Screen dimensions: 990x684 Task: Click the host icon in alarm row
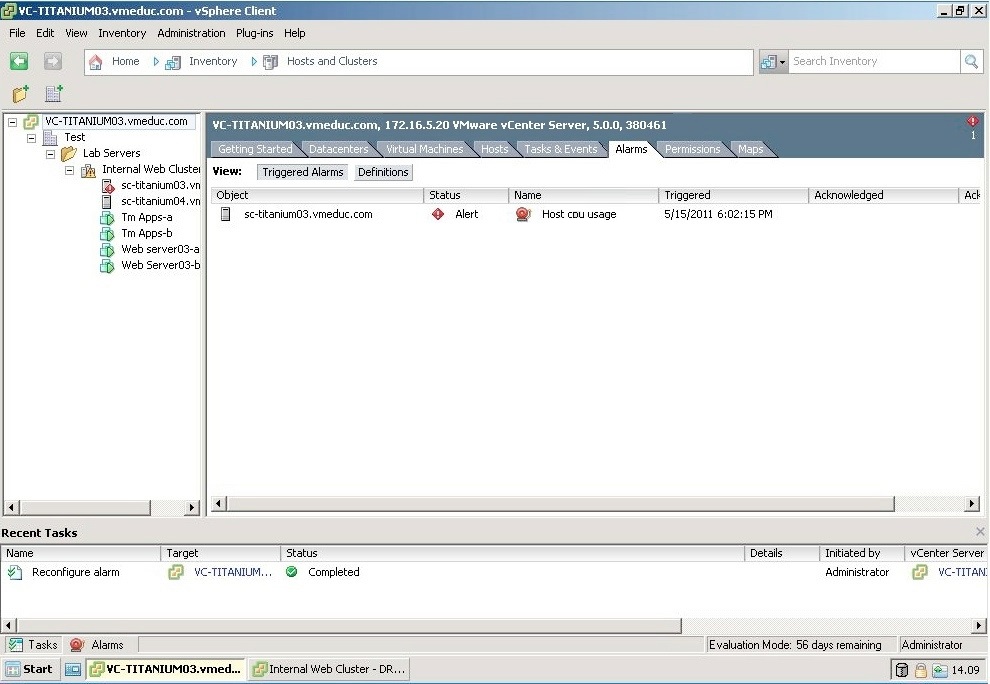[225, 214]
